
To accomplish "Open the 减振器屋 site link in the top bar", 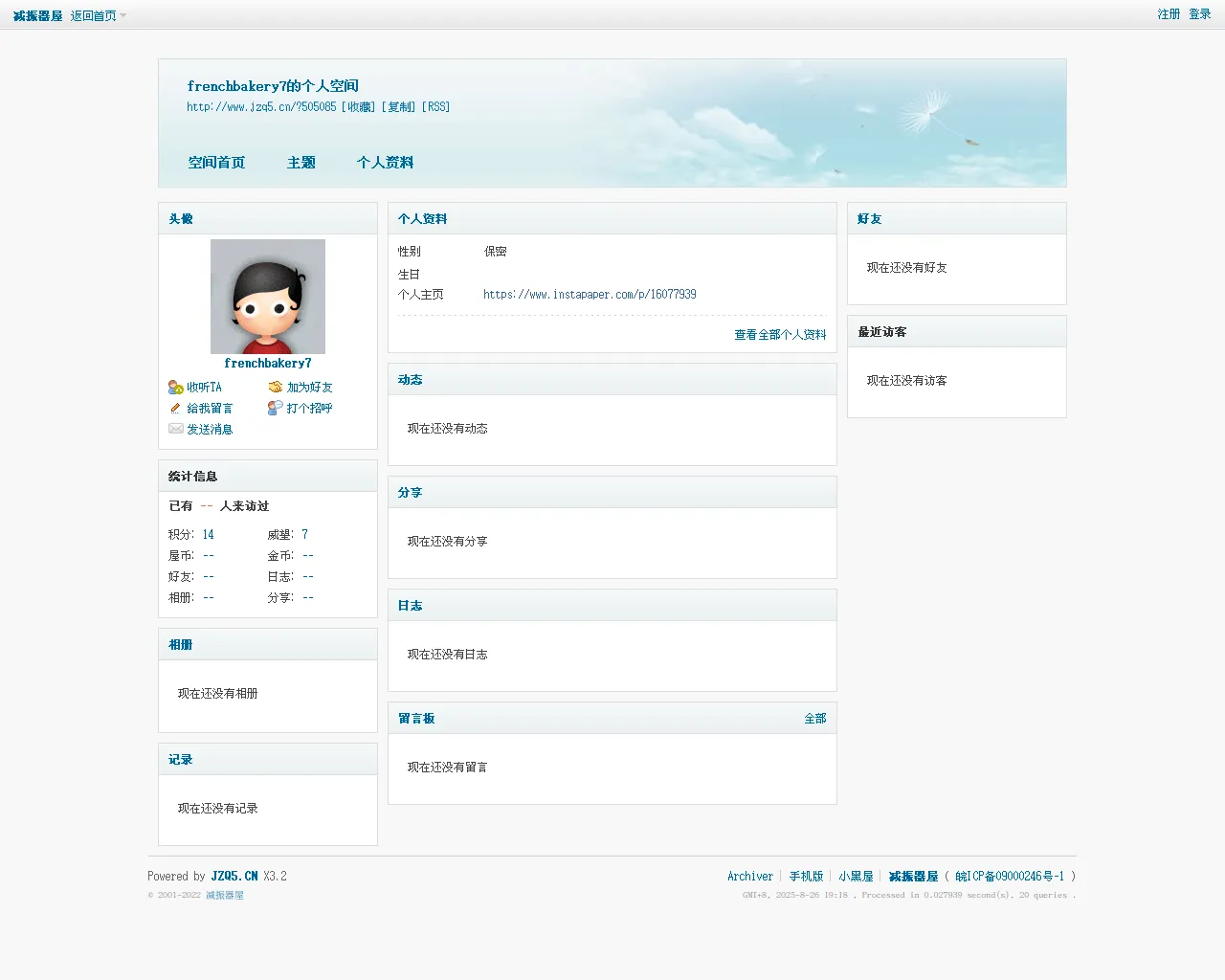I will 38,16.
